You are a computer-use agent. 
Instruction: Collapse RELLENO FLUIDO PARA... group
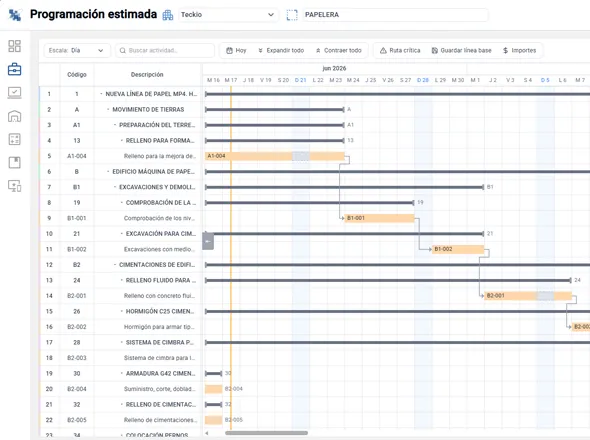pyautogui.click(x=122, y=280)
